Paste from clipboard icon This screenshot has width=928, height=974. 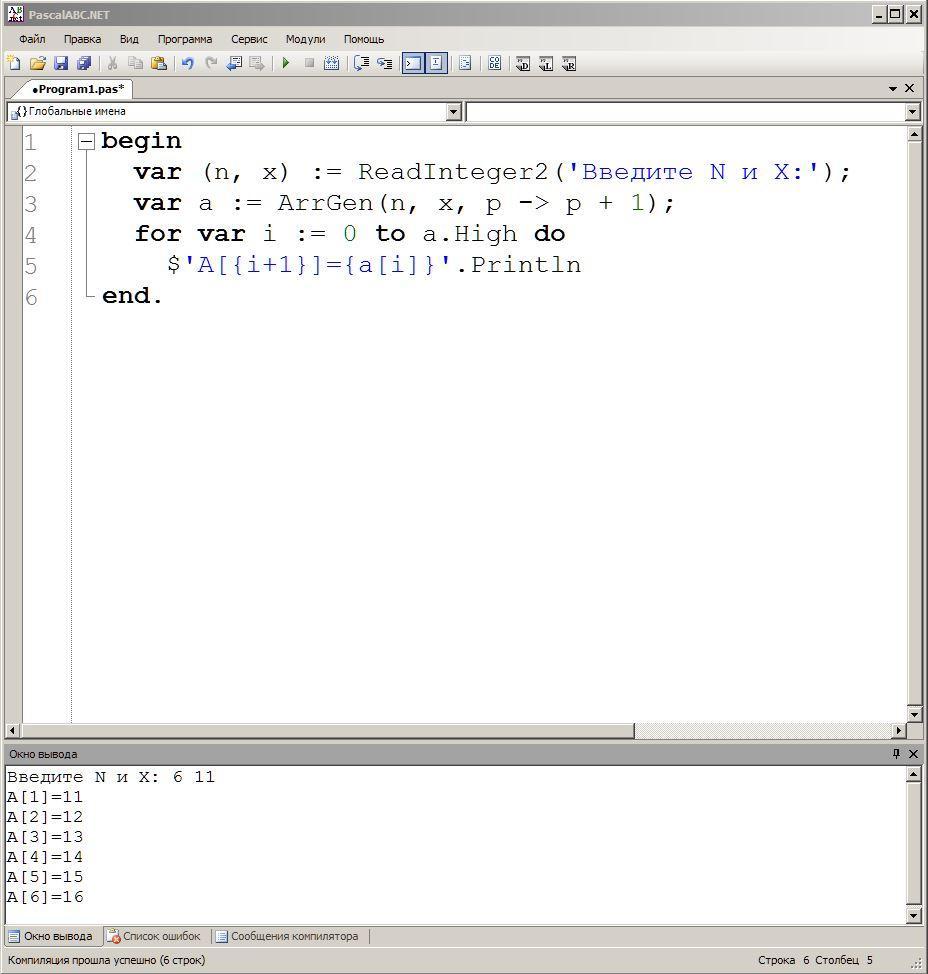(159, 63)
